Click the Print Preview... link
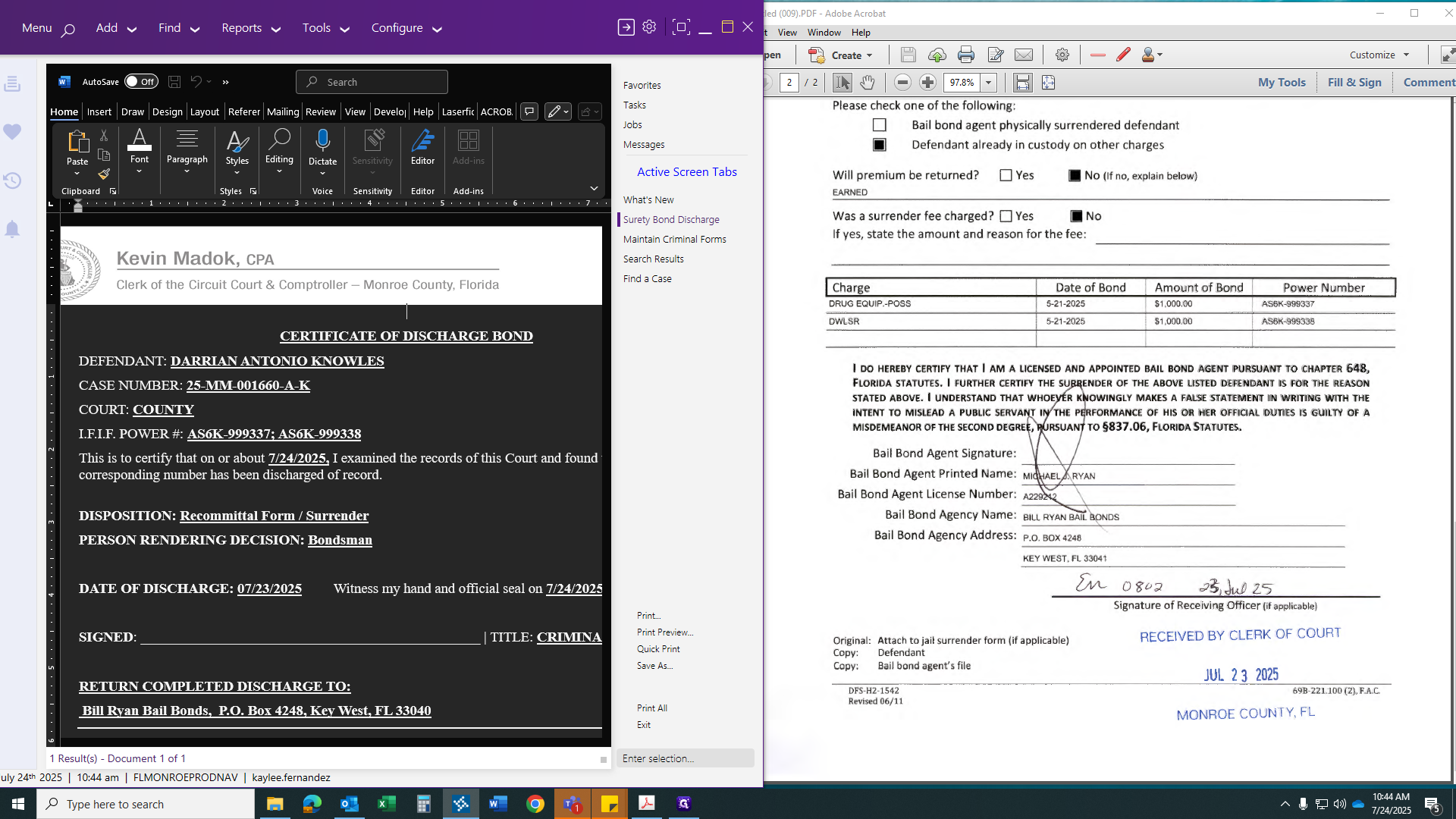 click(x=664, y=632)
